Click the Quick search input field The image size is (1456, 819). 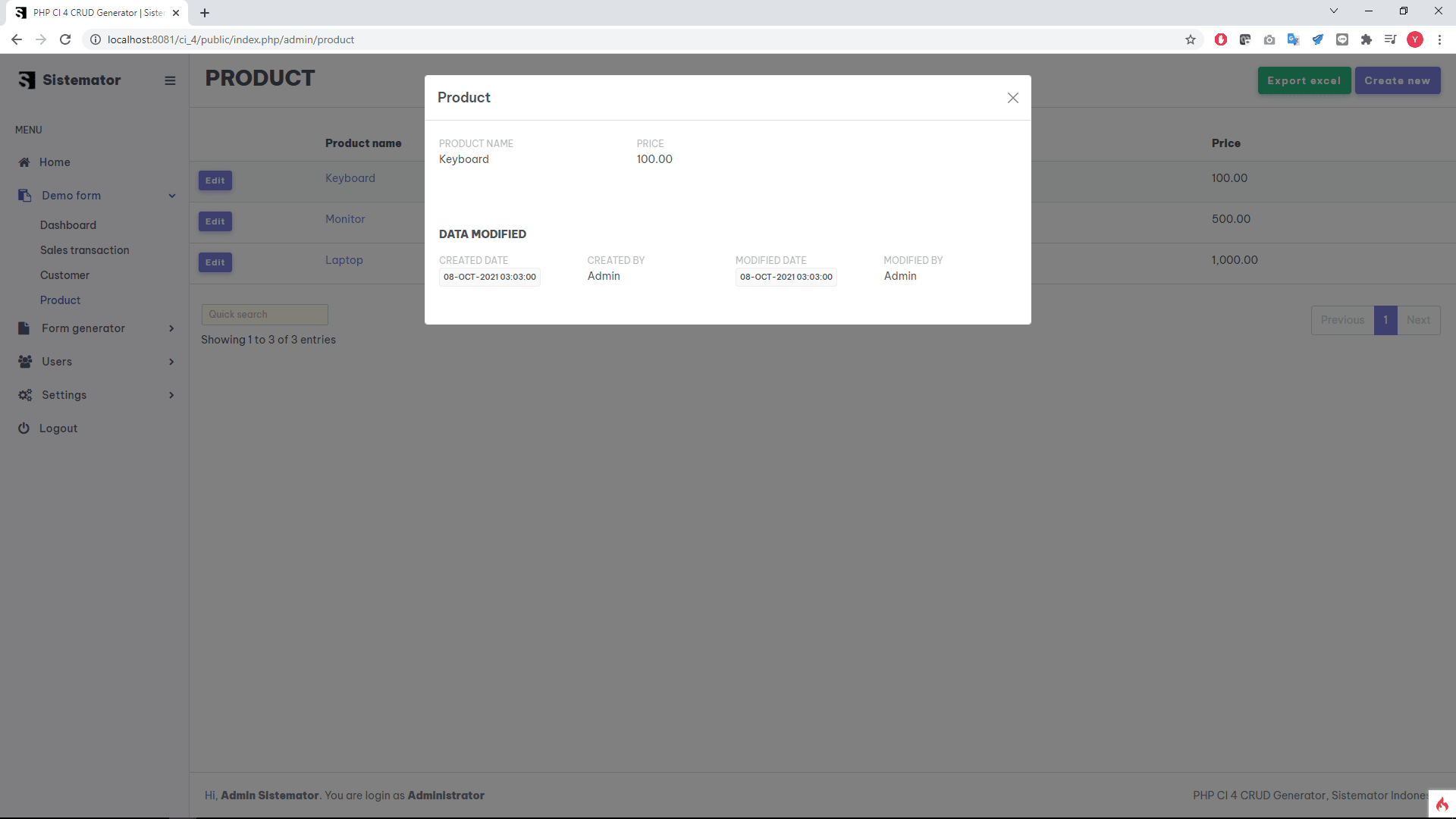[265, 315]
